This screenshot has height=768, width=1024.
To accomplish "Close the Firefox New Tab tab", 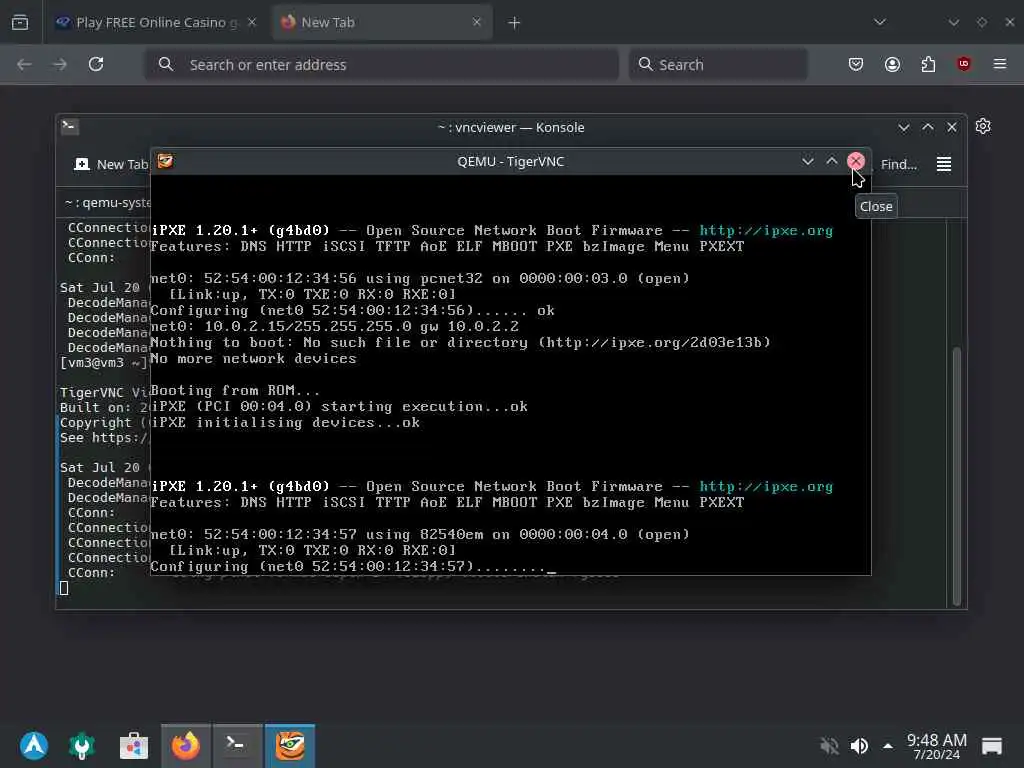I will click(477, 22).
